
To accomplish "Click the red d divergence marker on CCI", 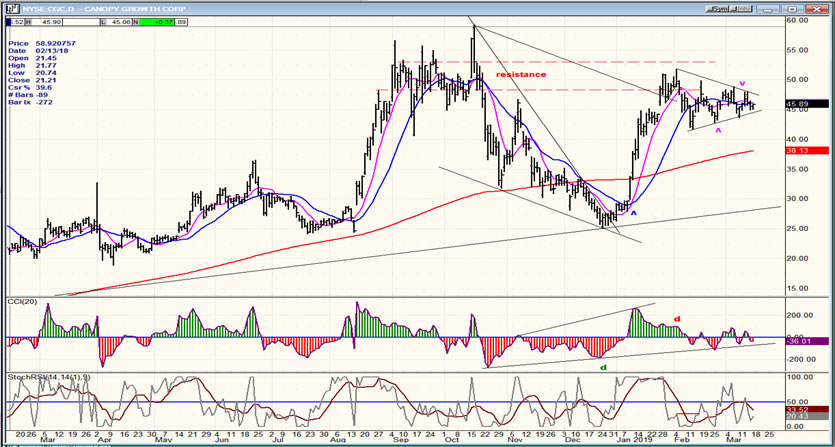I will [x=677, y=319].
